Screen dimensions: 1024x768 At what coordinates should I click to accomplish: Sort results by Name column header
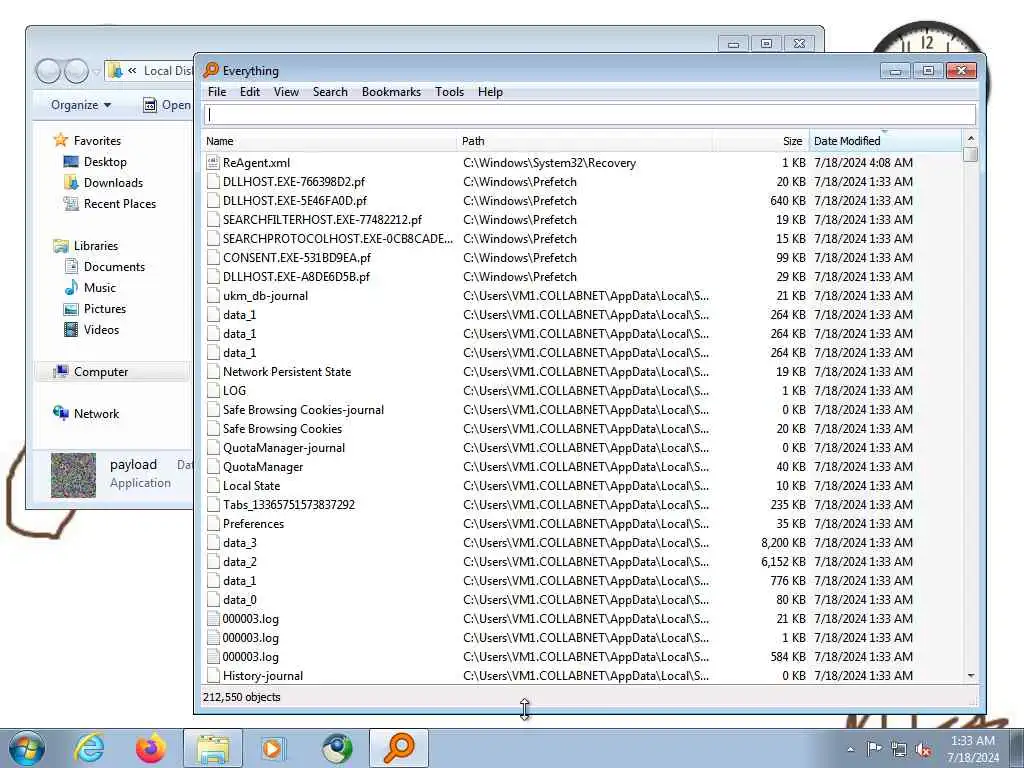[329, 141]
